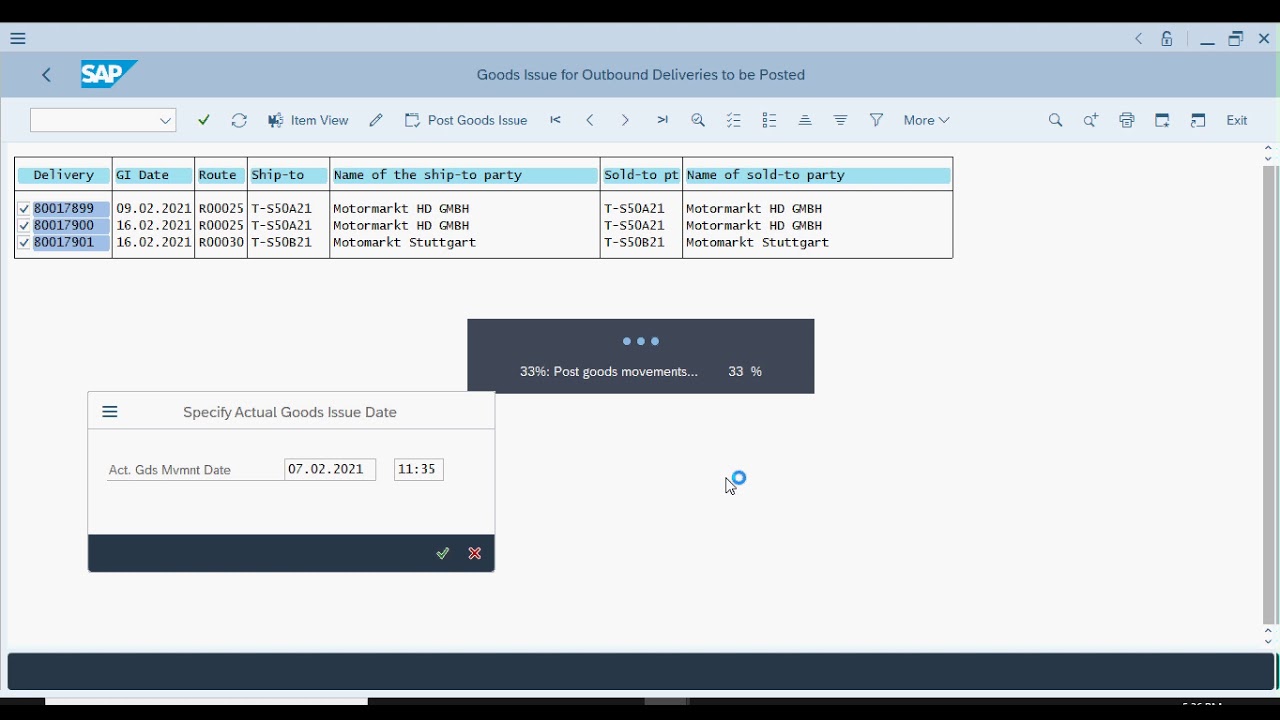1280x720 pixels.
Task: Click the search-next icon
Action: point(1091,120)
